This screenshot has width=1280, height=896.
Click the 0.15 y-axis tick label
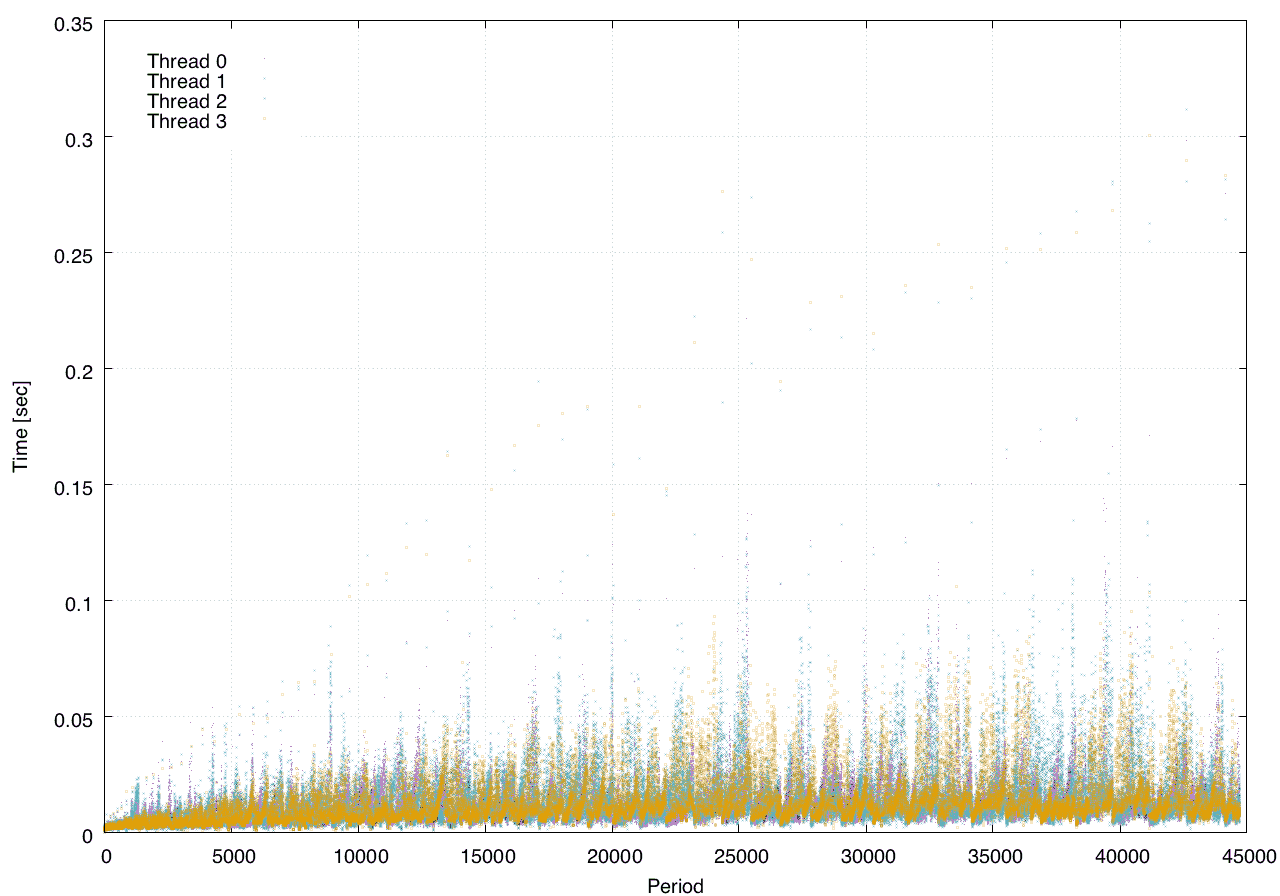[x=72, y=486]
